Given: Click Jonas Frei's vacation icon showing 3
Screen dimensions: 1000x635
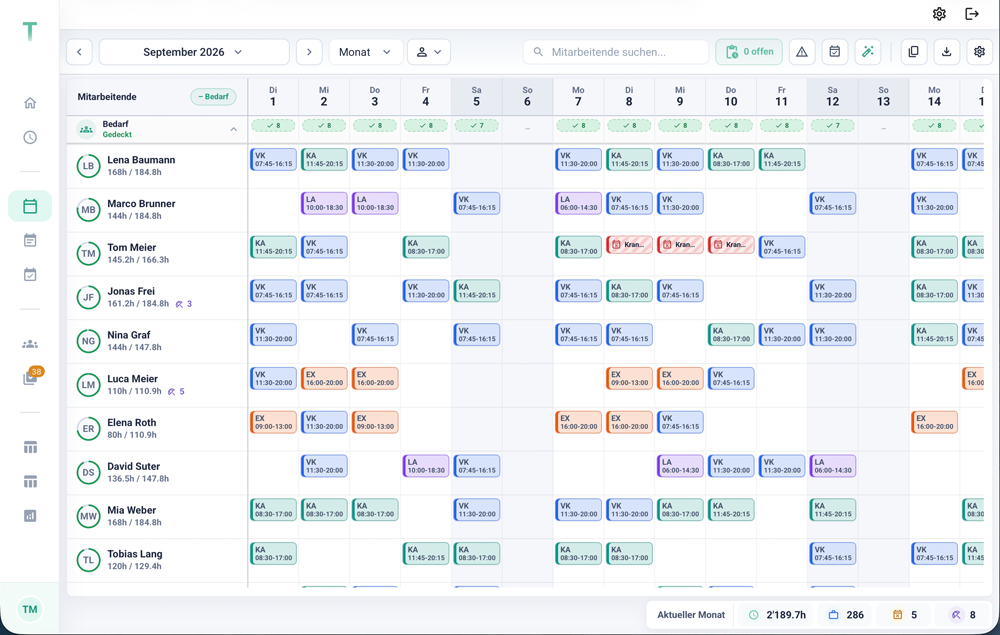Looking at the screenshot, I should pyautogui.click(x=184, y=304).
